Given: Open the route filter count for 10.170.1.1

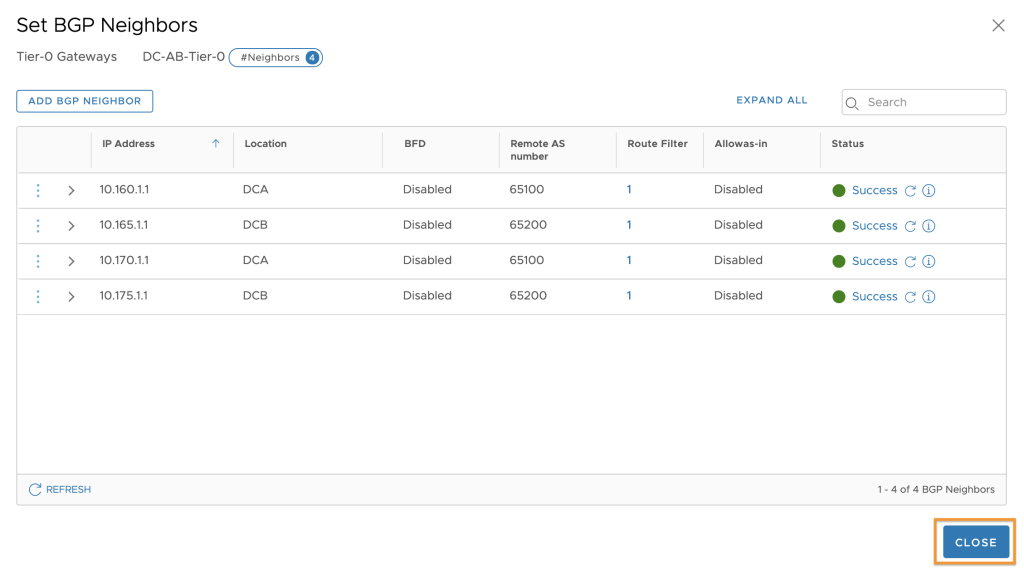Looking at the screenshot, I should coord(629,260).
